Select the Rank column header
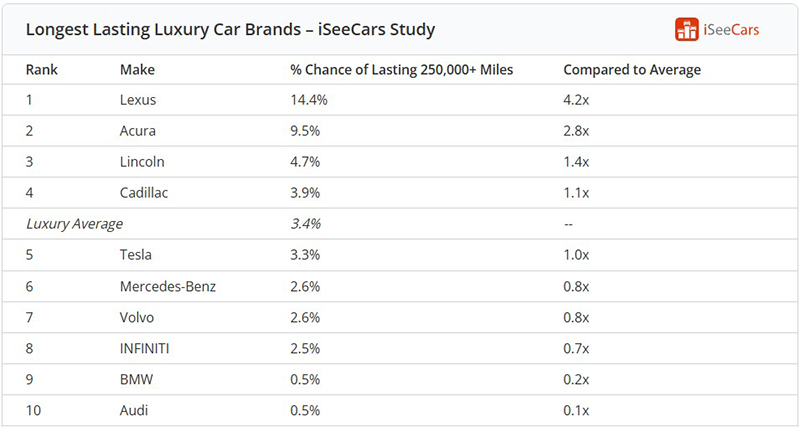This screenshot has width=800, height=427. 42,69
